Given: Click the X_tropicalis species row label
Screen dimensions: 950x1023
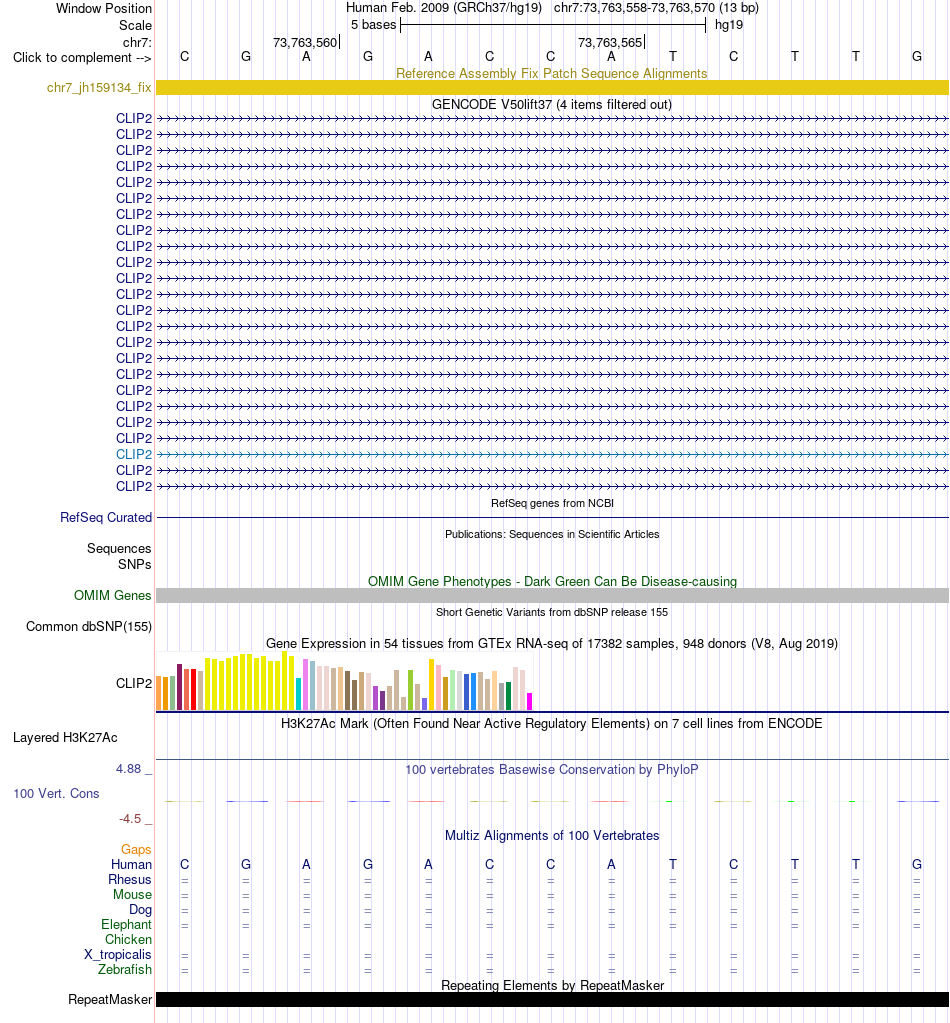Looking at the screenshot, I should pos(118,954).
